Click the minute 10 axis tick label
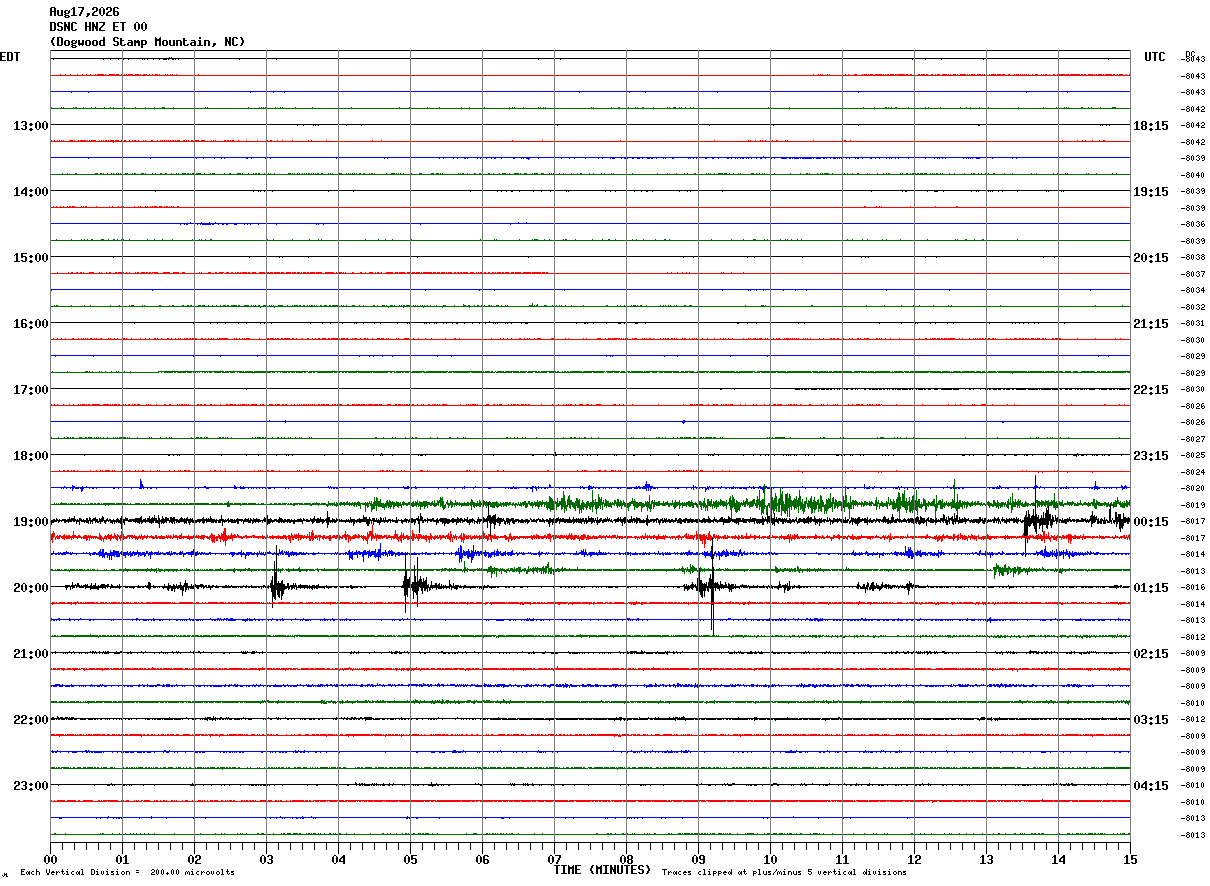This screenshot has width=1210, height=886. pos(770,860)
